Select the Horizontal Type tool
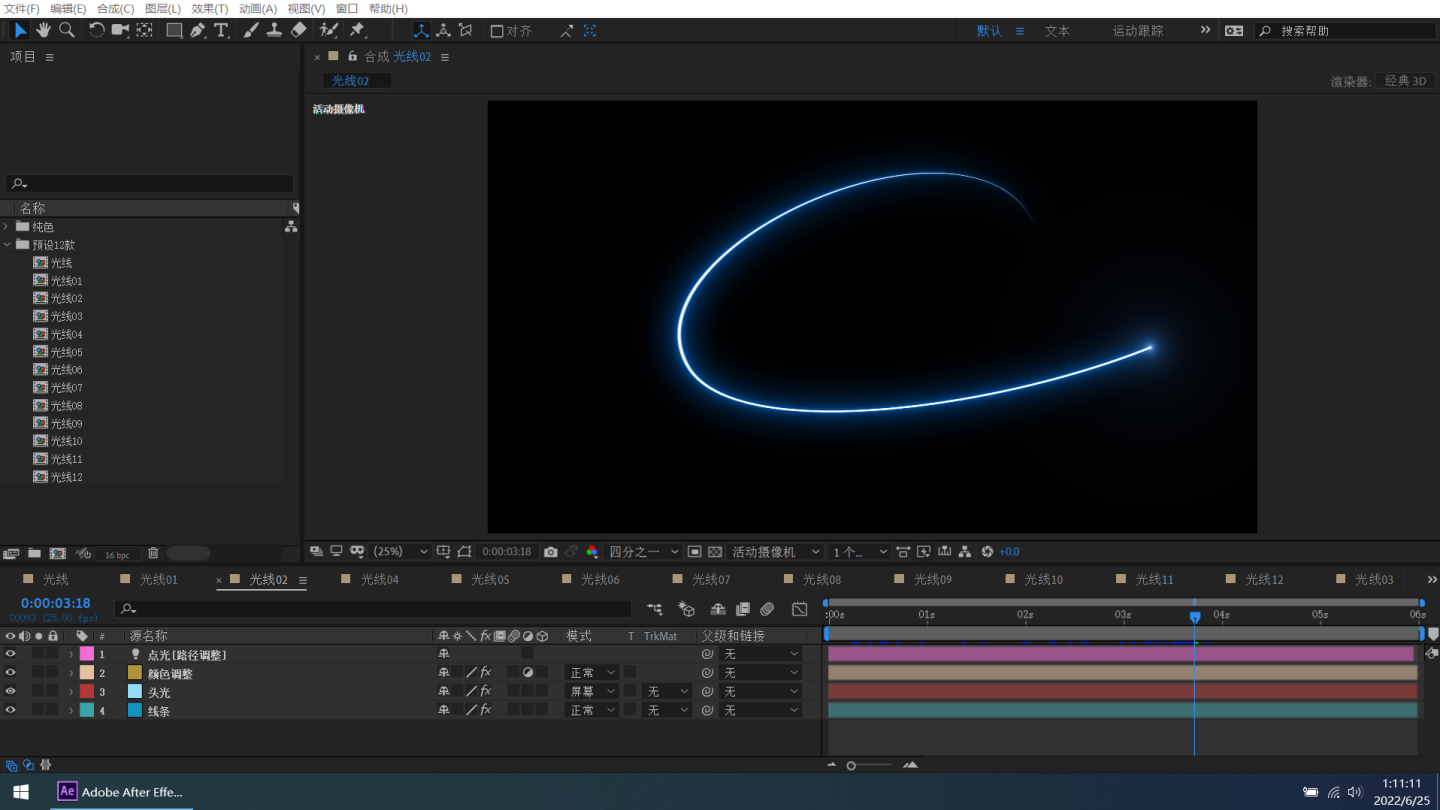 (222, 31)
